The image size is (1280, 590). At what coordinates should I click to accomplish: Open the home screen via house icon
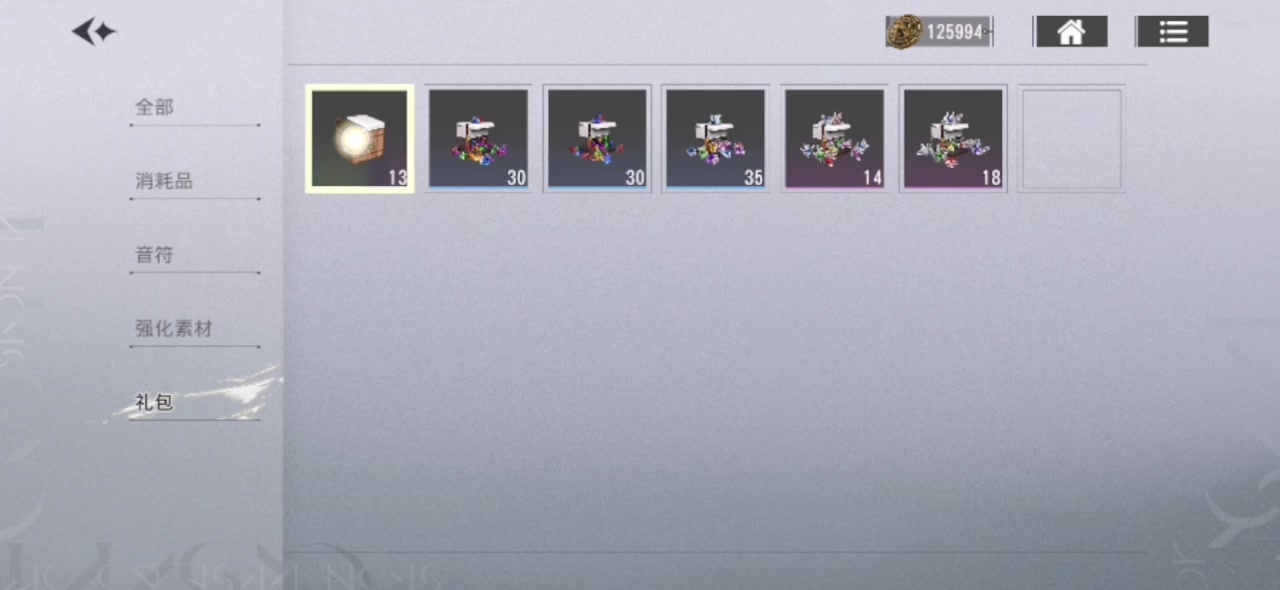point(1071,32)
